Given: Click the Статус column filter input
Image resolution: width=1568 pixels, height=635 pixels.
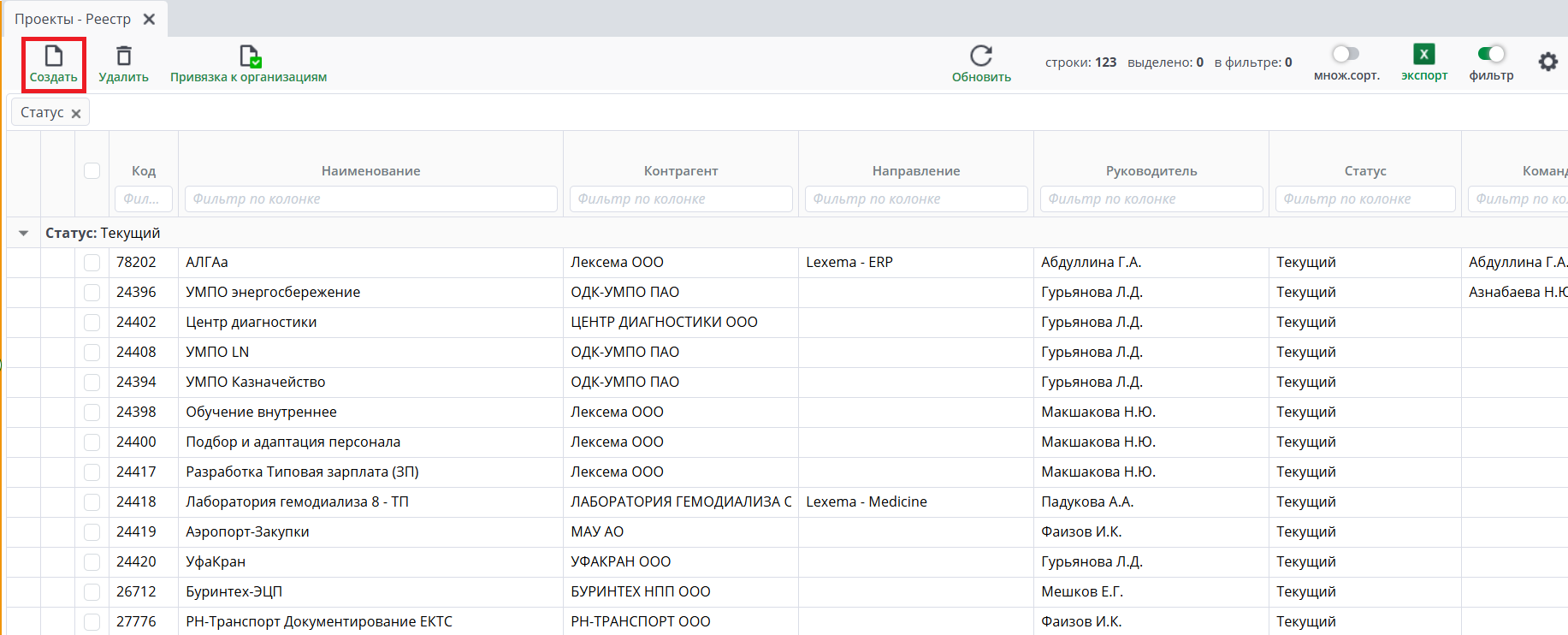Looking at the screenshot, I should 1364,199.
